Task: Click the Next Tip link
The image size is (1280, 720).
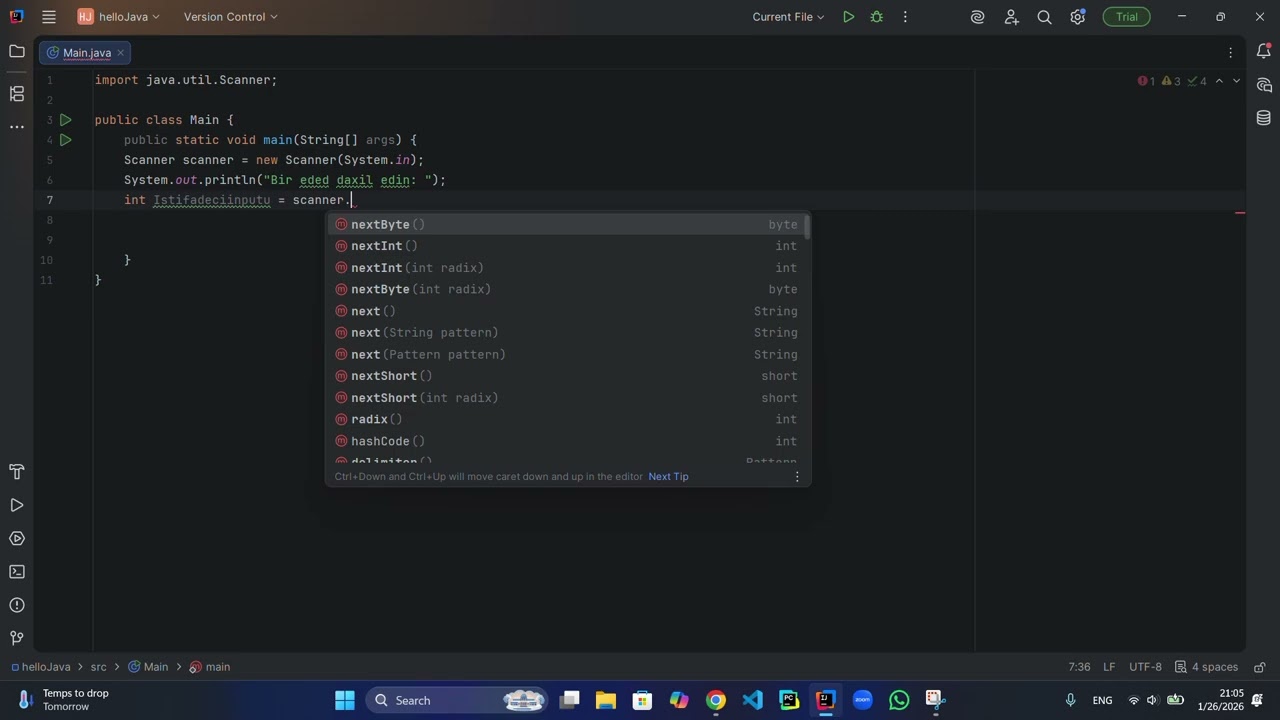Action: 668,476
